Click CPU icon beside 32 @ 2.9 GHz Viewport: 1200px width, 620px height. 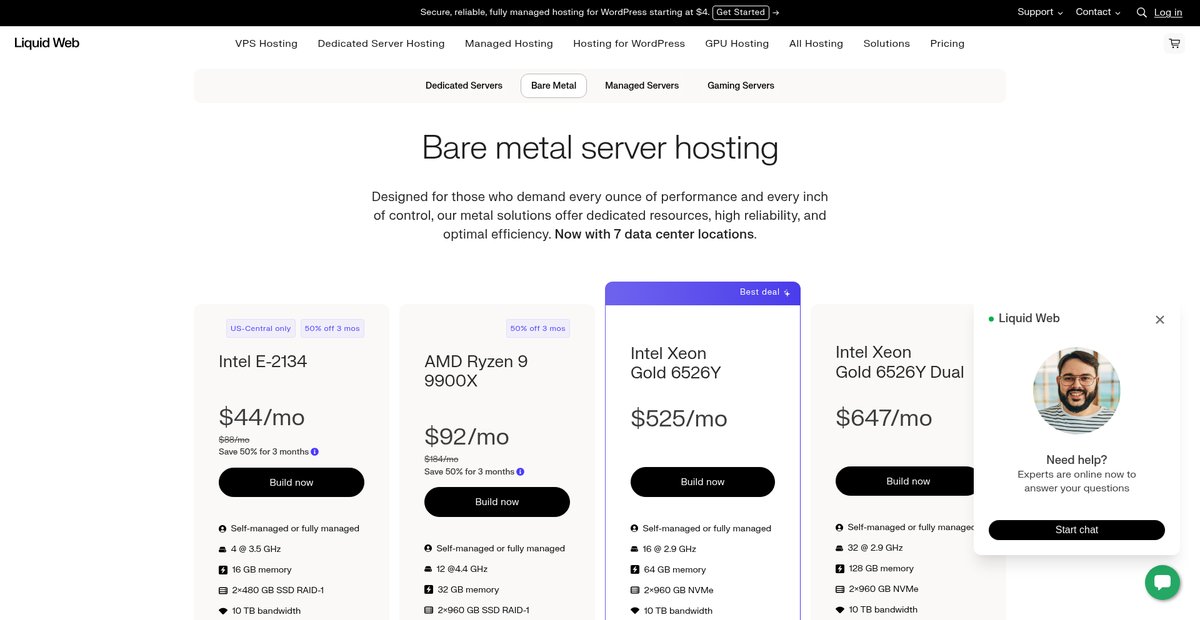(x=840, y=548)
